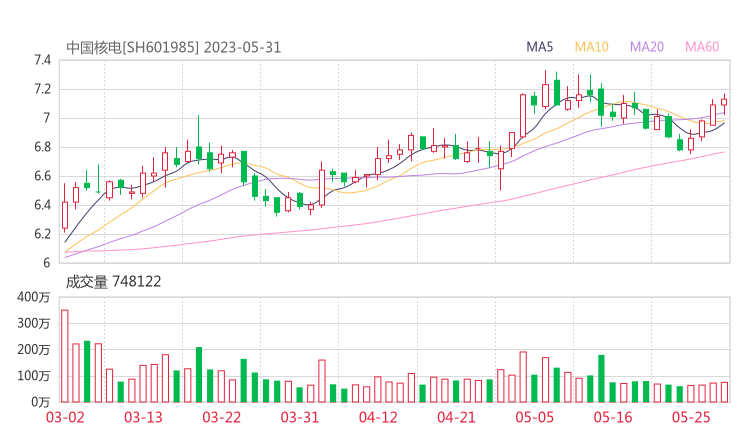This screenshot has height=440, width=740.
Task: Click the 6.4 price axis label
Action: [x=42, y=205]
